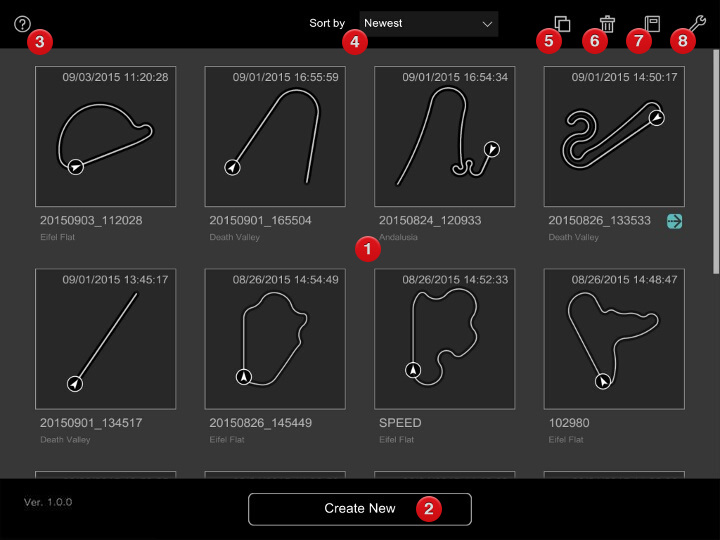The height and width of the screenshot is (540, 720).
Task: Open the Andalusia course 20150824_120933
Action: [x=444, y=136]
